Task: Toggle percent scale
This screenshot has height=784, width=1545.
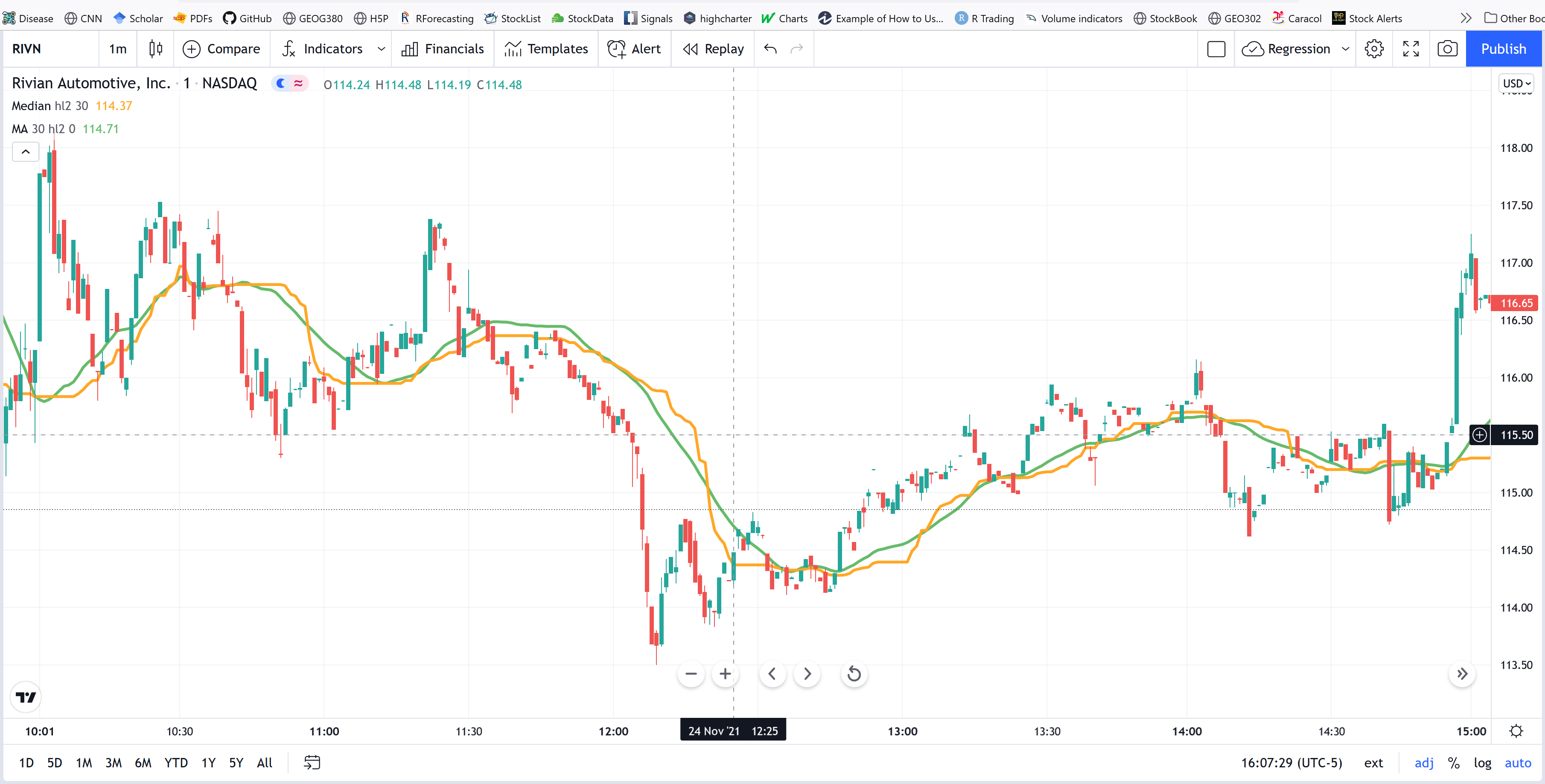Action: click(x=1454, y=762)
